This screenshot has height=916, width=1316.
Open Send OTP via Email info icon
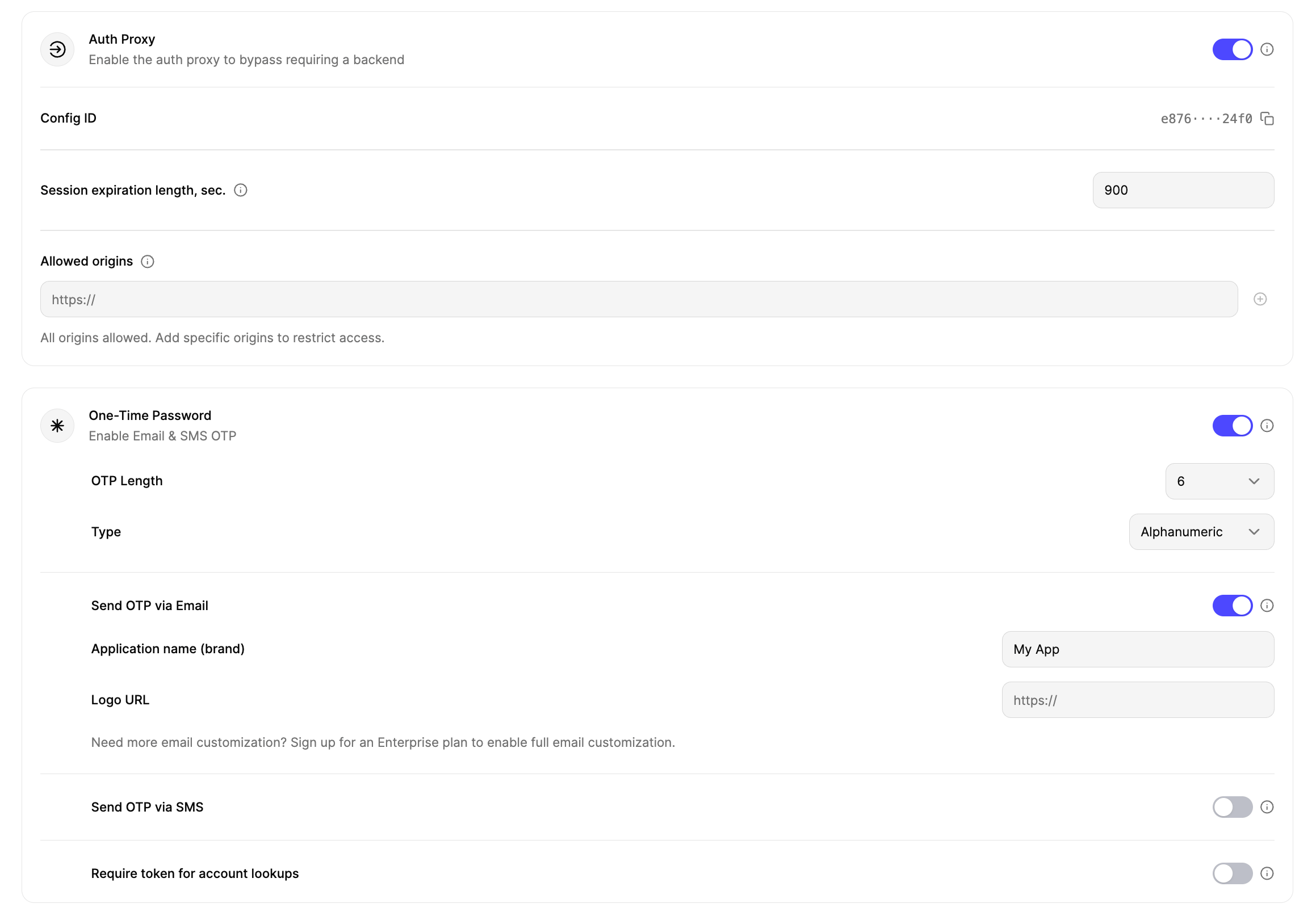pos(1267,606)
